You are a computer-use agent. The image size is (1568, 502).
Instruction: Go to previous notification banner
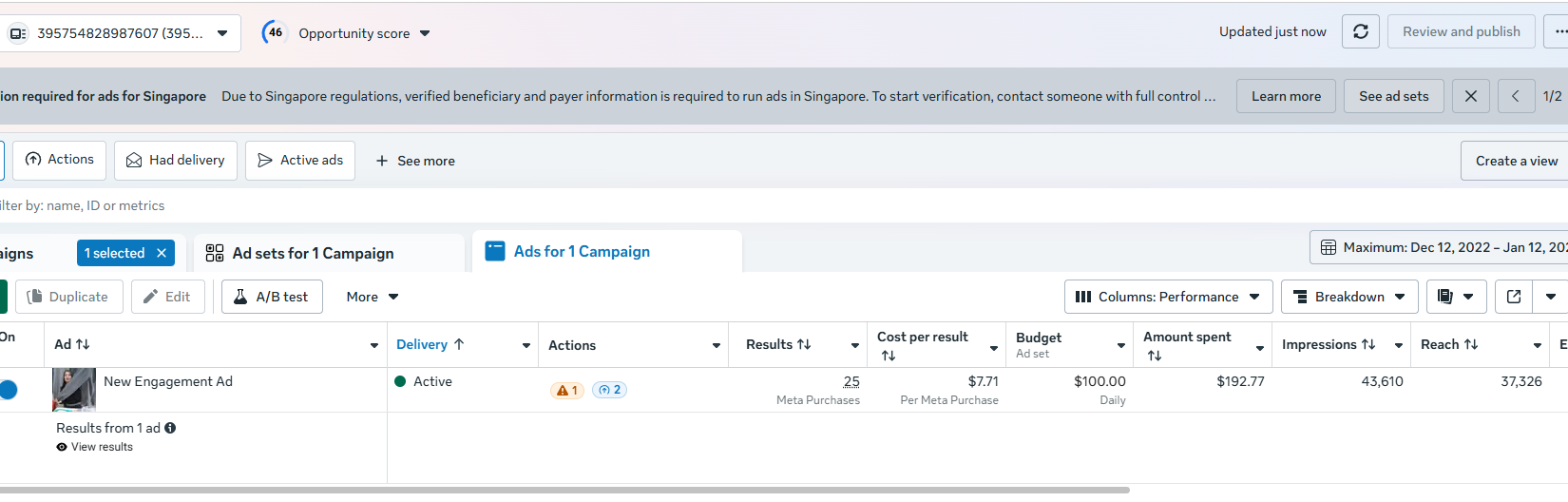pyautogui.click(x=1516, y=96)
